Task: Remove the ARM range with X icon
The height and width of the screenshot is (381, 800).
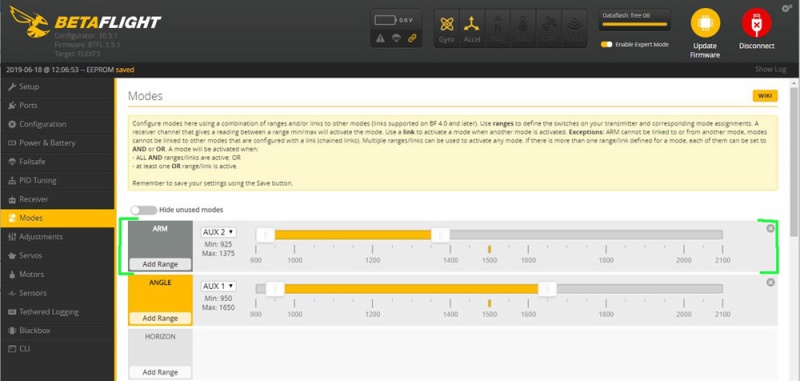Action: tap(770, 228)
